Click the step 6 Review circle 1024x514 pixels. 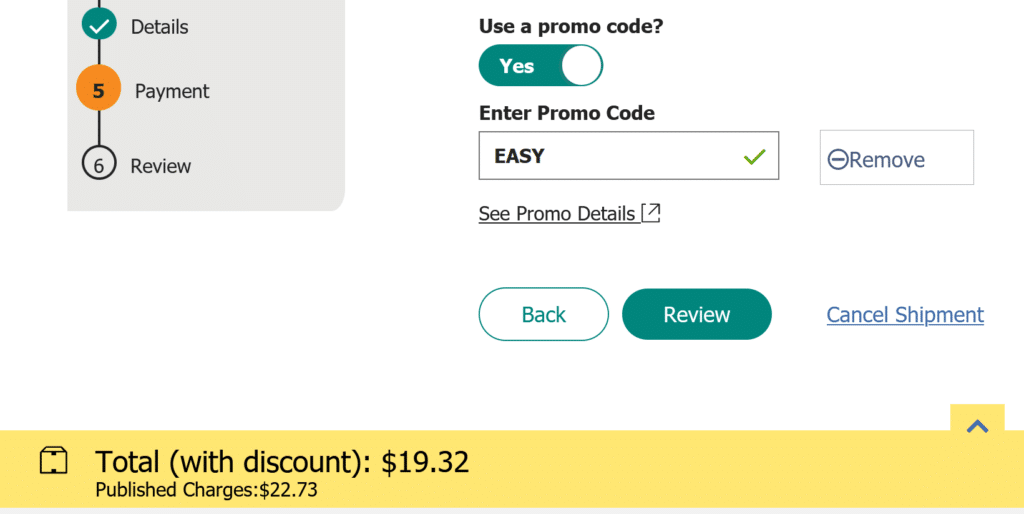[99, 163]
